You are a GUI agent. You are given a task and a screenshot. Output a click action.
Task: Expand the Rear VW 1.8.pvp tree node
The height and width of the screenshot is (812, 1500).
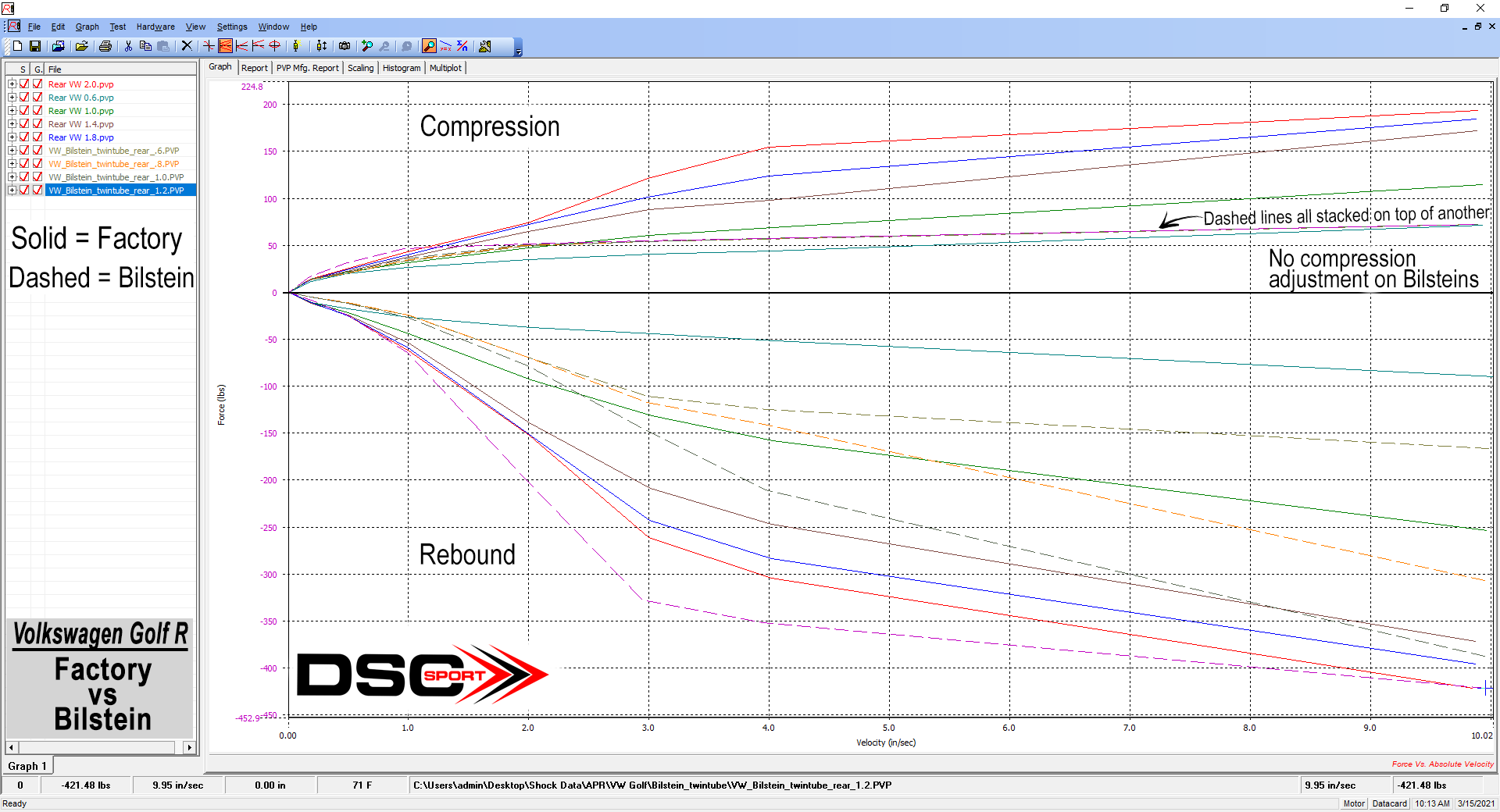tap(12, 137)
